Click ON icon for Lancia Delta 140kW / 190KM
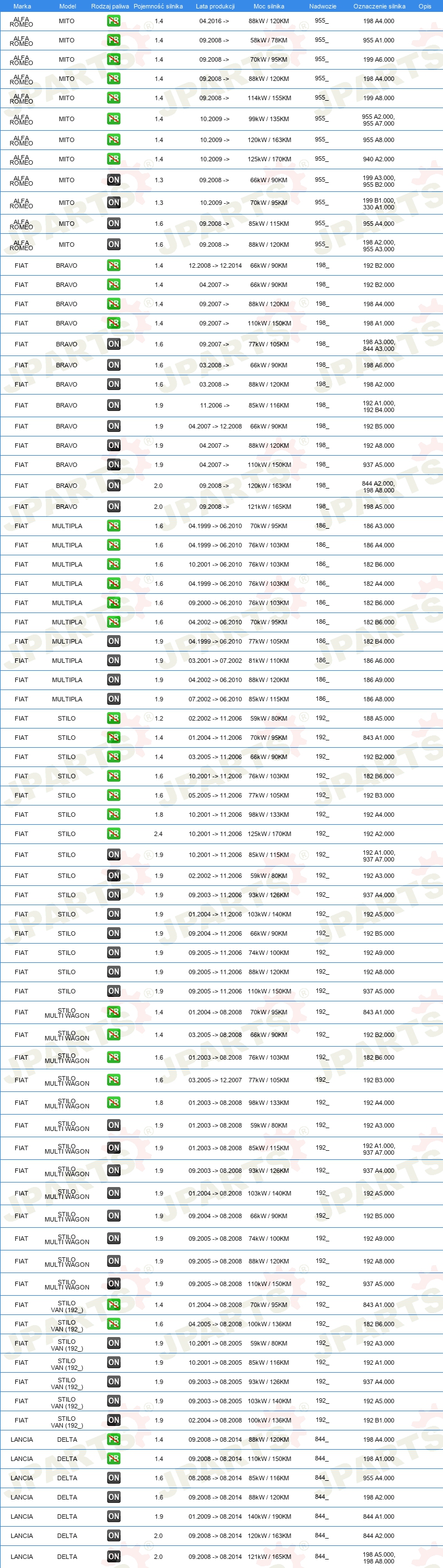Viewport: 443px width, 1568px height. (x=113, y=1516)
